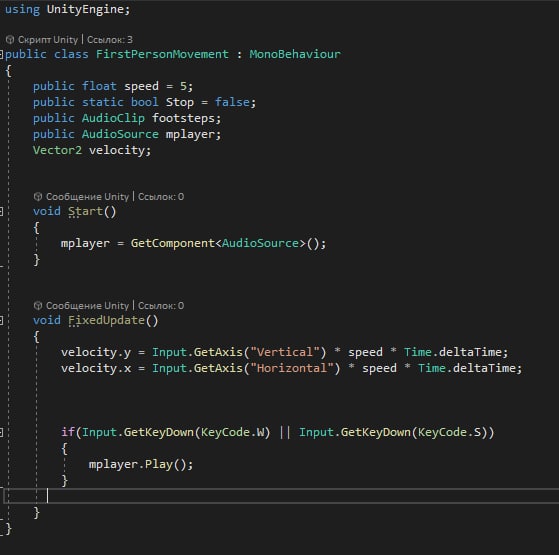
Task: Click the Unity message icon above FixedUpdate()
Action: (x=38, y=305)
